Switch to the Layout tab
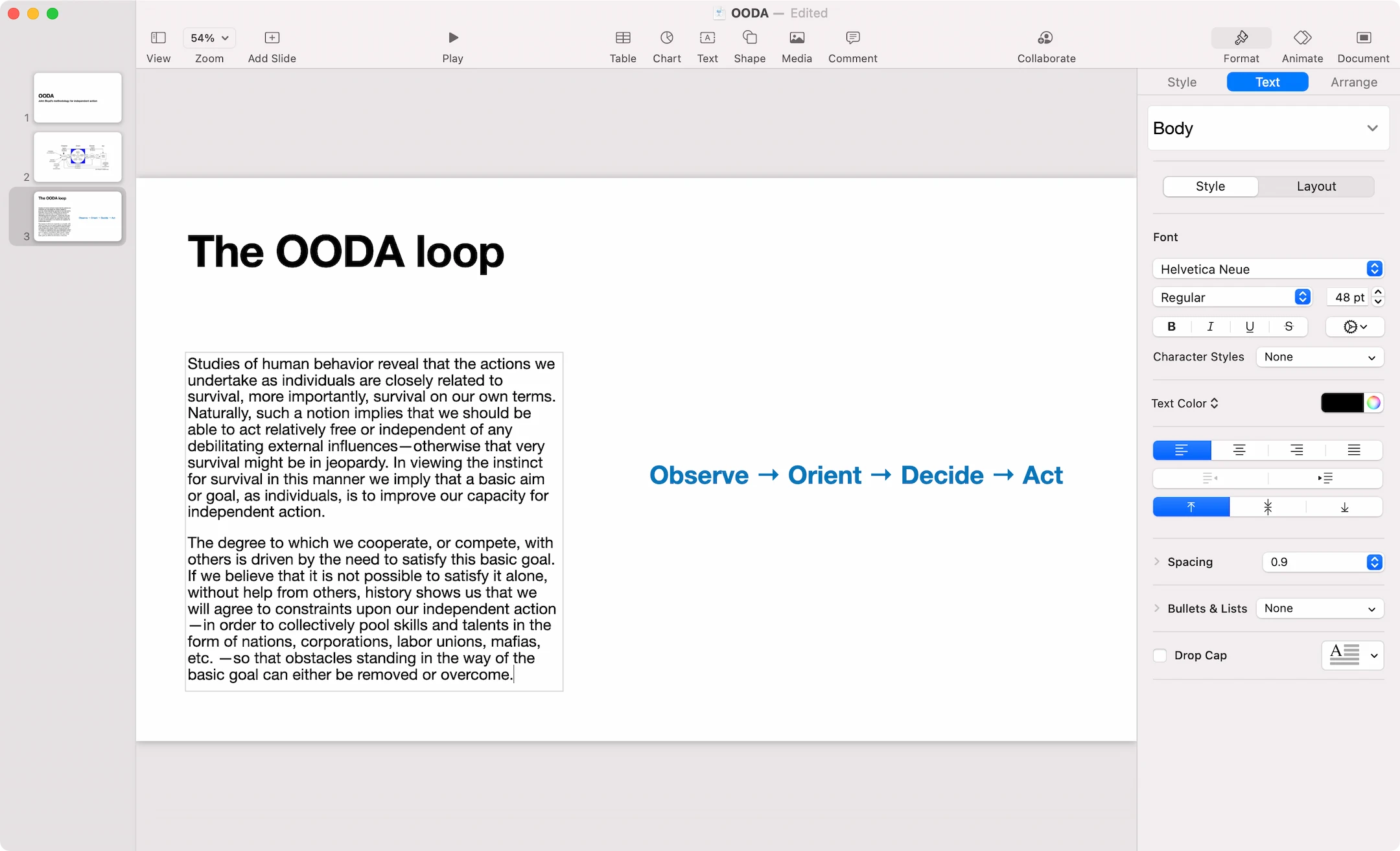The width and height of the screenshot is (1400, 851). pyautogui.click(x=1316, y=186)
